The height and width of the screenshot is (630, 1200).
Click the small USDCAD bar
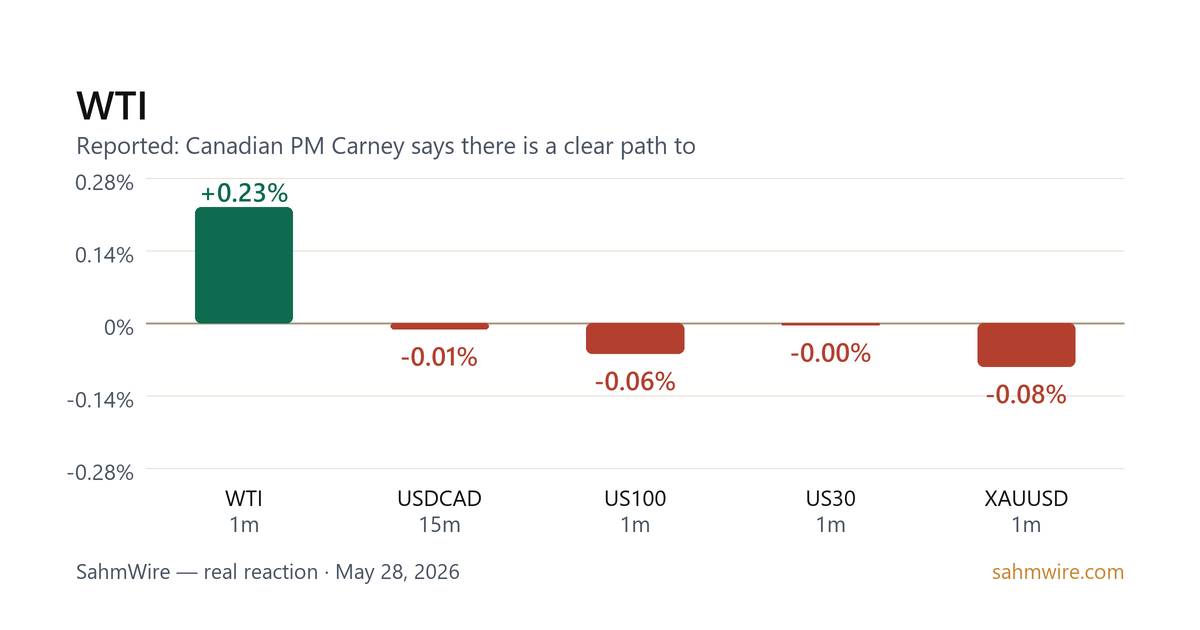tap(440, 326)
